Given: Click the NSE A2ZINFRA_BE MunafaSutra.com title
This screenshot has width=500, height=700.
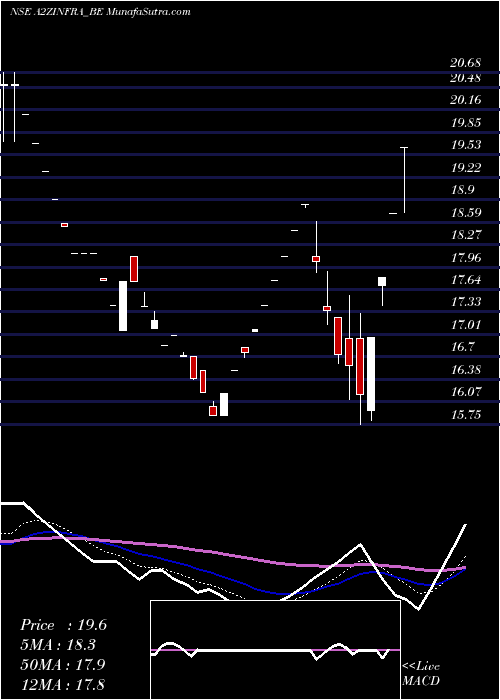Looking at the screenshot, I should click(100, 12).
